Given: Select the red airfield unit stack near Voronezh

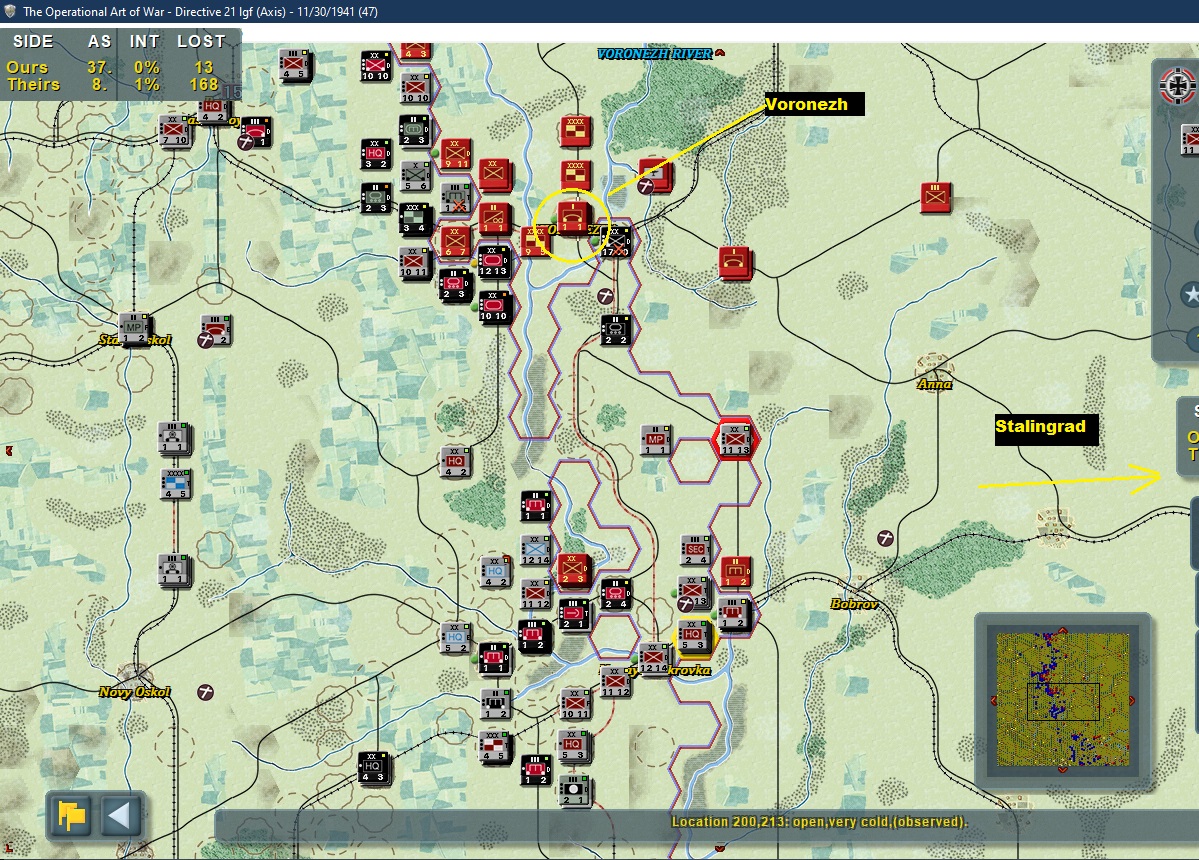Looking at the screenshot, I should (x=655, y=175).
